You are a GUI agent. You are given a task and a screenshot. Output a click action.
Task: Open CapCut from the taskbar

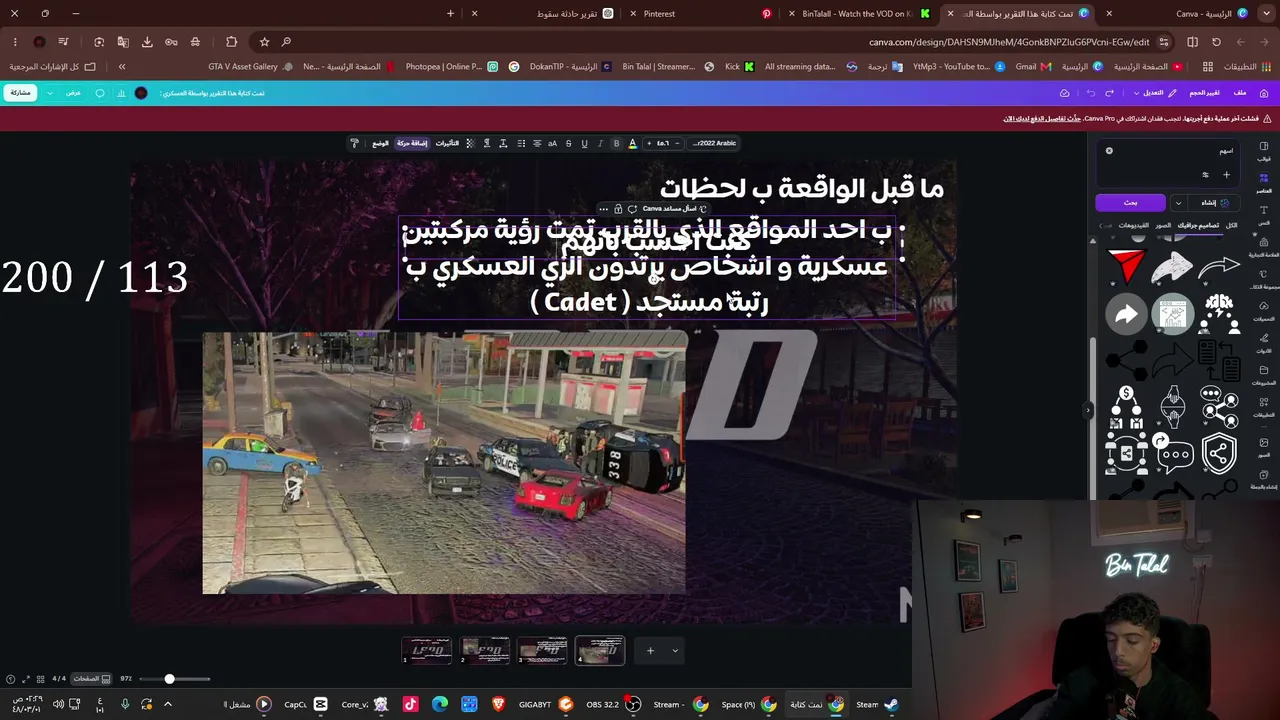(x=306, y=704)
